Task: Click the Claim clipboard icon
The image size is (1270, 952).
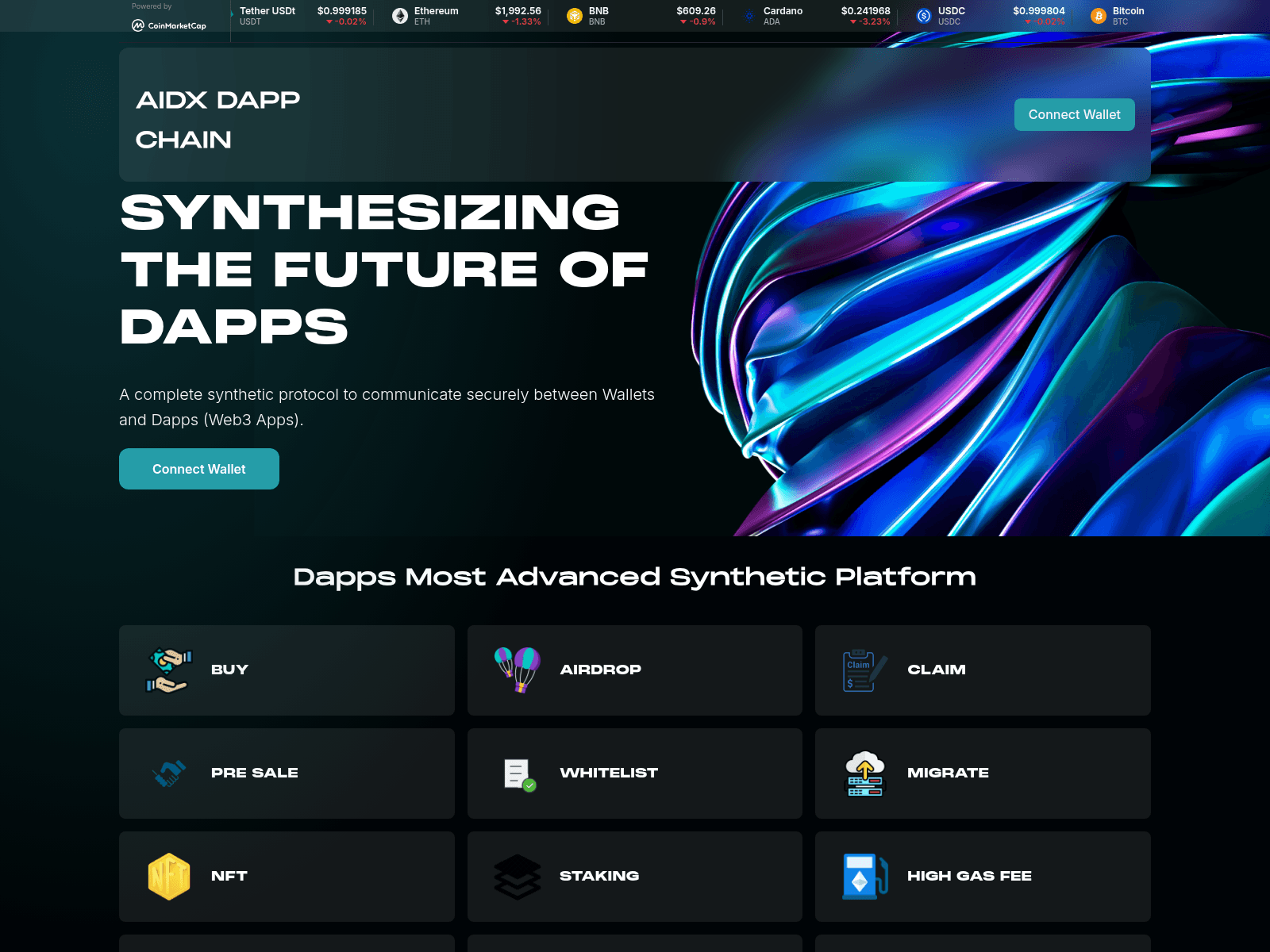Action: (x=865, y=670)
